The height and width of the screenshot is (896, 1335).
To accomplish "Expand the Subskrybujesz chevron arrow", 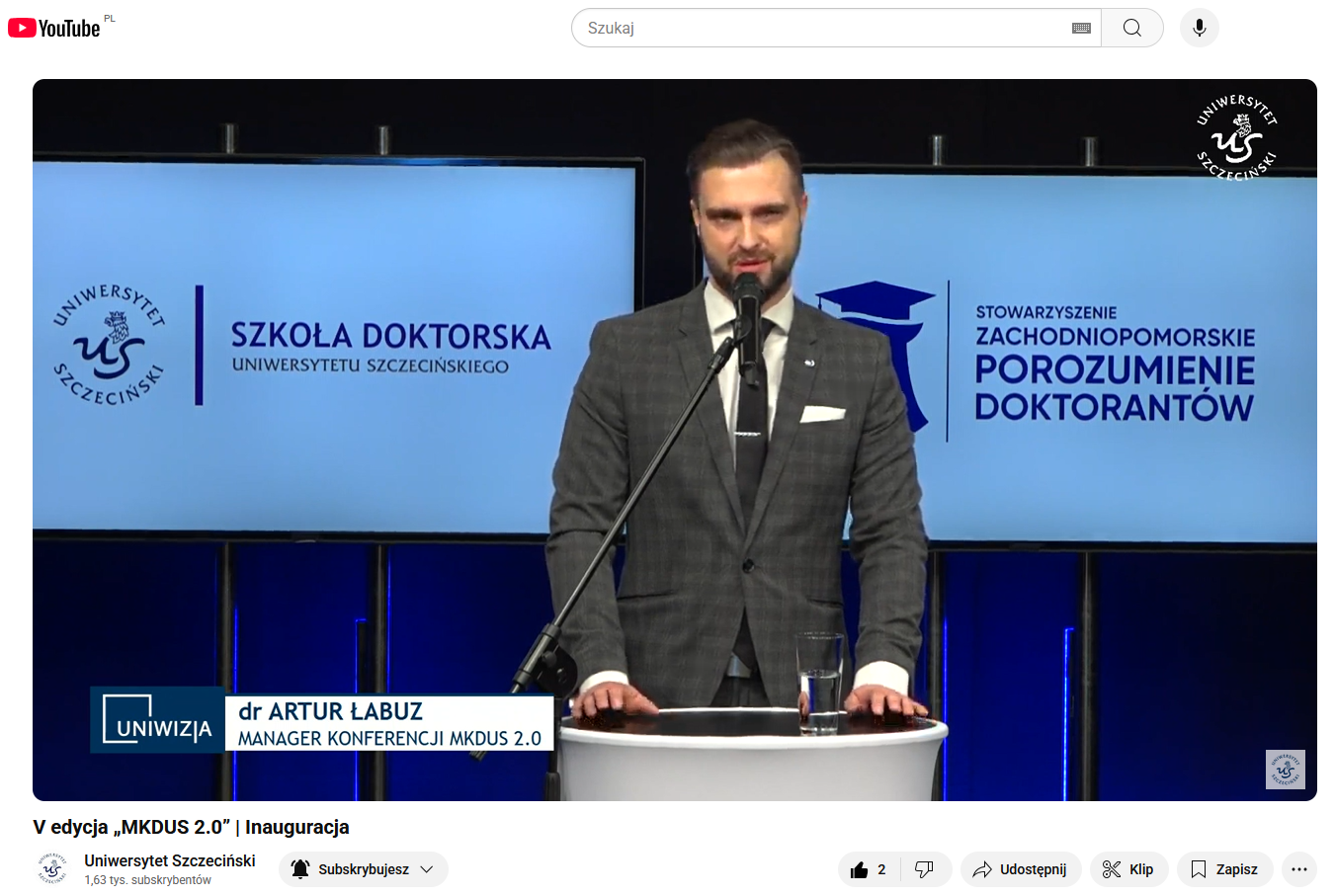I will [427, 869].
